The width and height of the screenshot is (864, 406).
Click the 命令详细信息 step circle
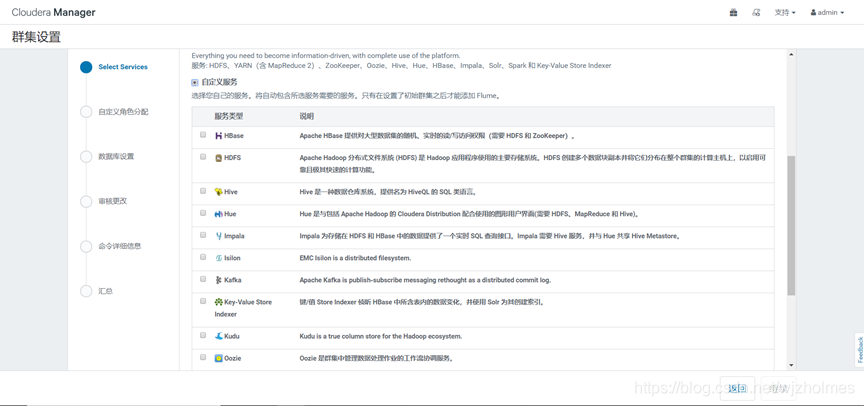pos(85,246)
